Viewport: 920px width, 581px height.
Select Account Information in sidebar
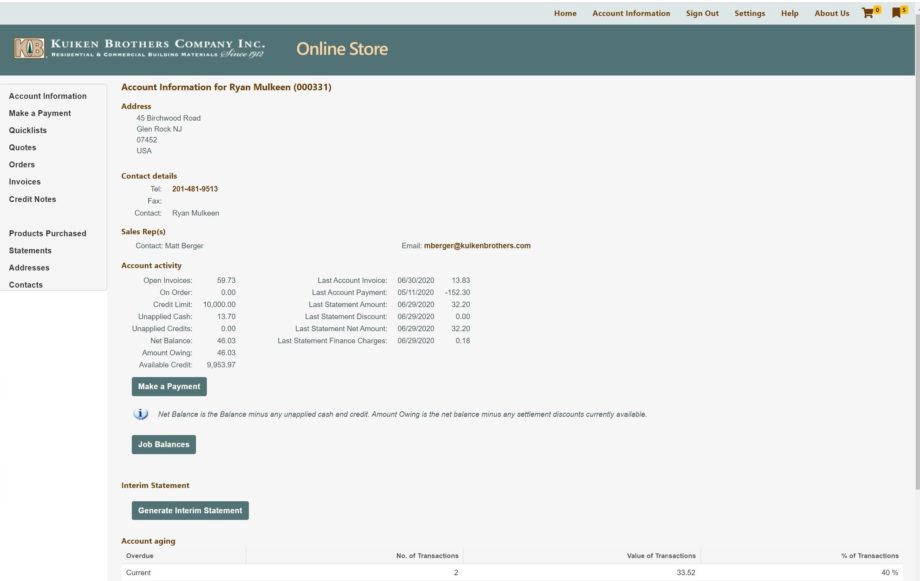click(48, 96)
